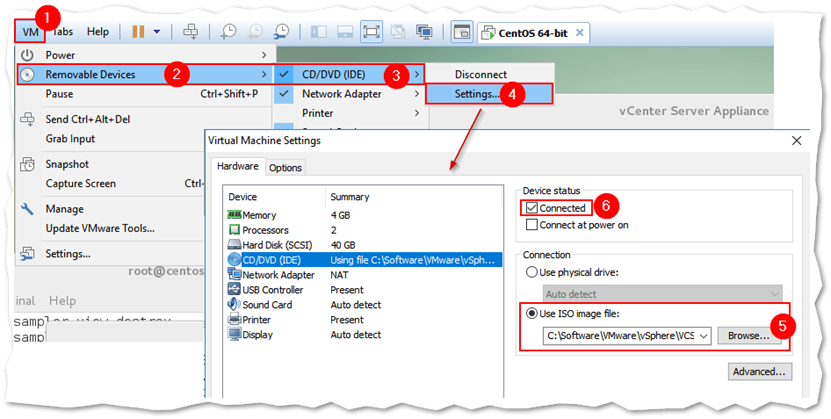Click the greyed Unity mode toolbar icon

pos(398,32)
